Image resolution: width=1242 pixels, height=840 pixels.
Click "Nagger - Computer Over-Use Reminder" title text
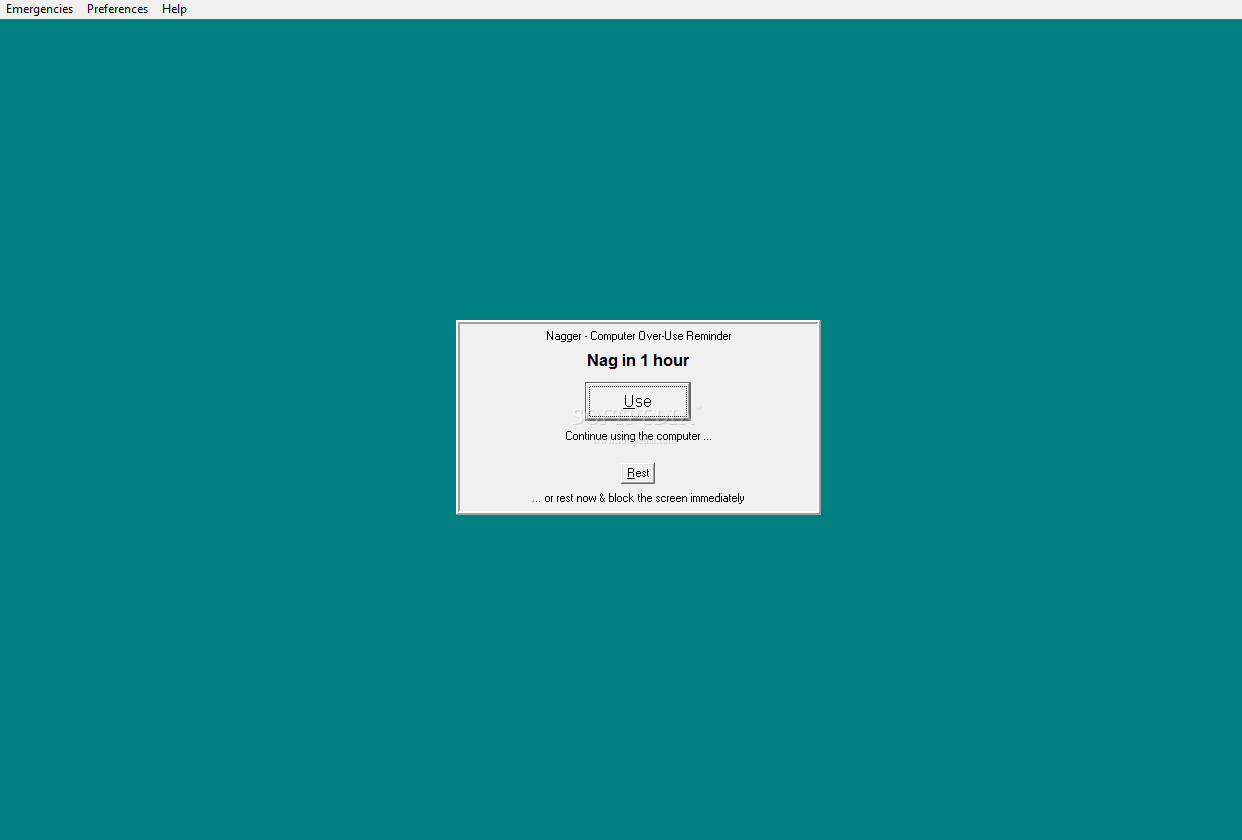(x=638, y=336)
